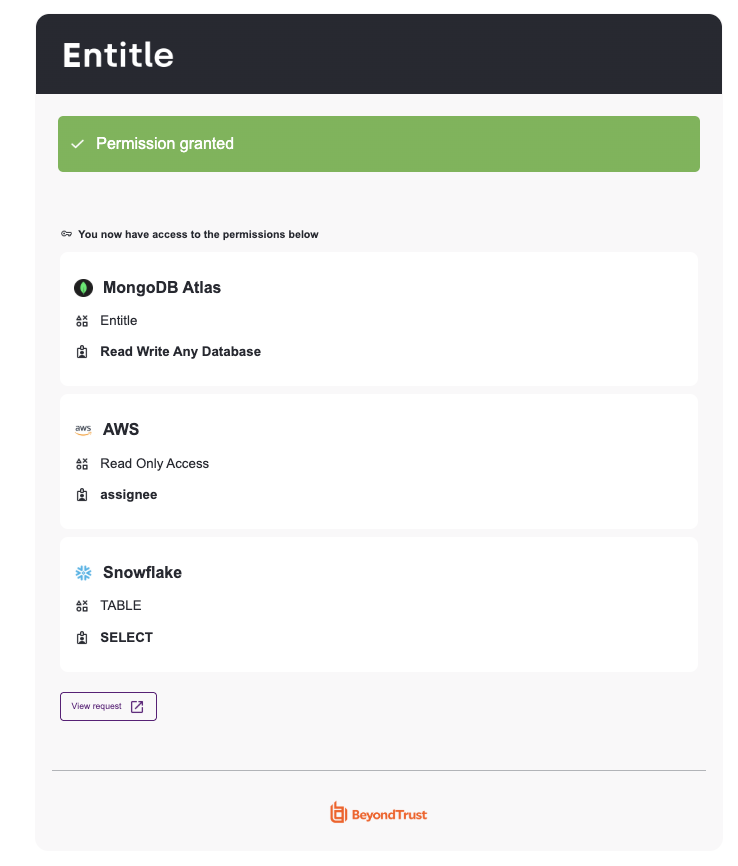Click the resource icon beside Entitle
Screen dimensions: 738x866
(x=82, y=321)
